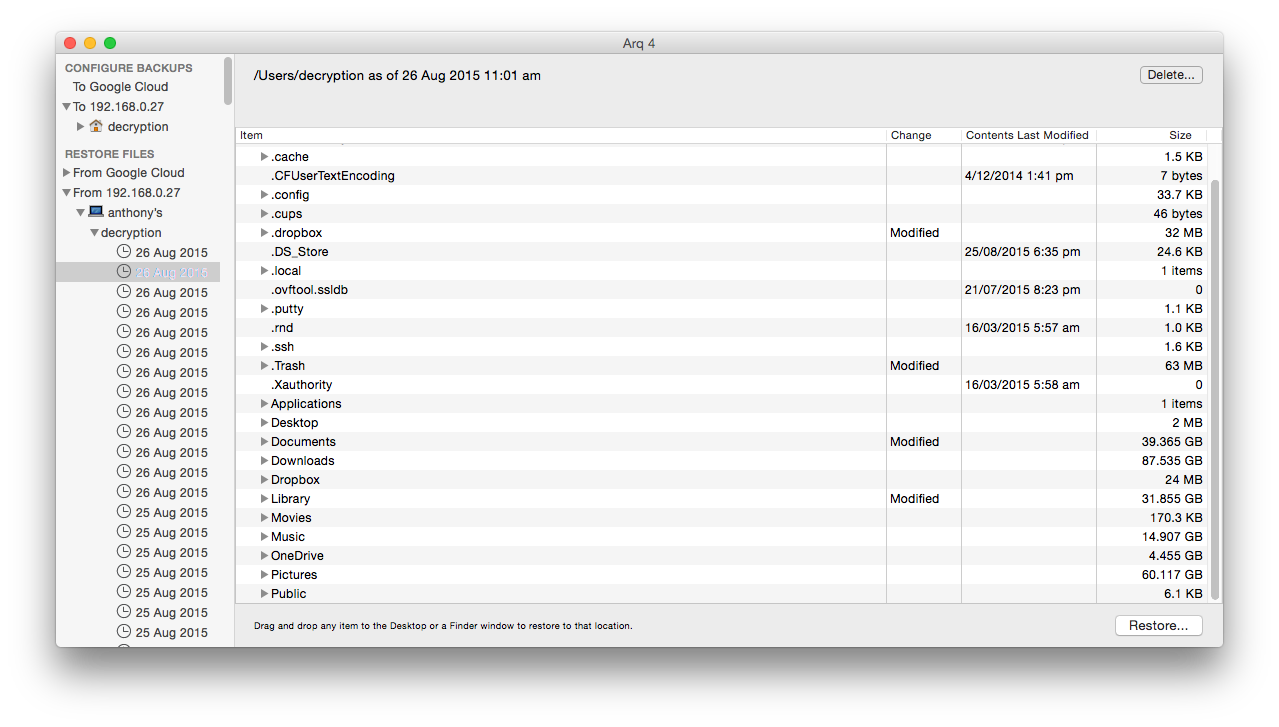The width and height of the screenshot is (1279, 727).
Task: Expand the Dropbox folder
Action: (x=265, y=480)
